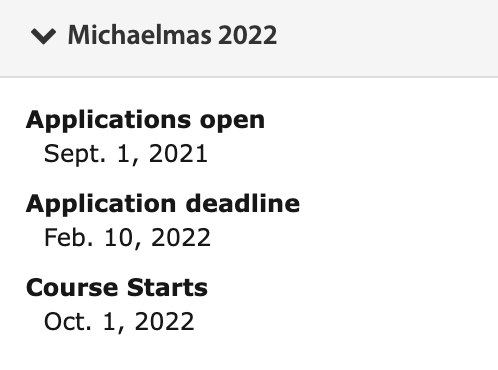Click the word Michaelmas in header
This screenshot has height=370, width=498.
(x=140, y=35)
